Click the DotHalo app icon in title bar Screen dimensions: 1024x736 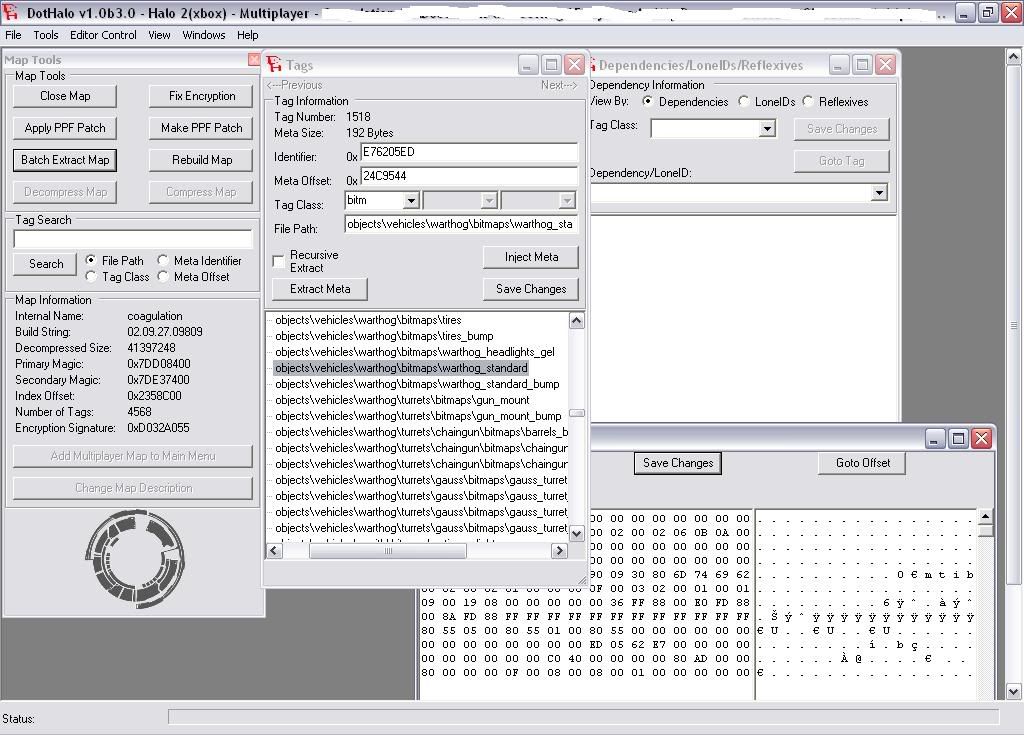coord(11,11)
